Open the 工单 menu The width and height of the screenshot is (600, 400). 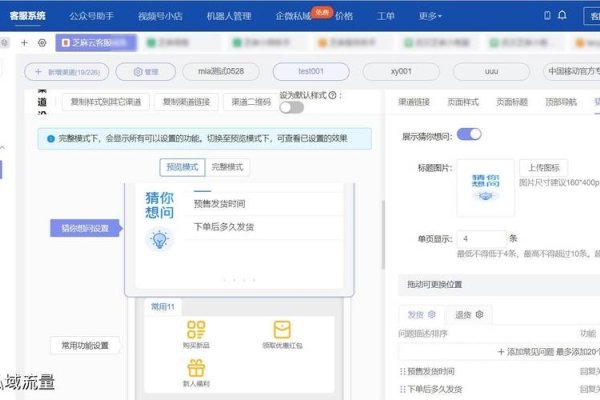point(386,16)
